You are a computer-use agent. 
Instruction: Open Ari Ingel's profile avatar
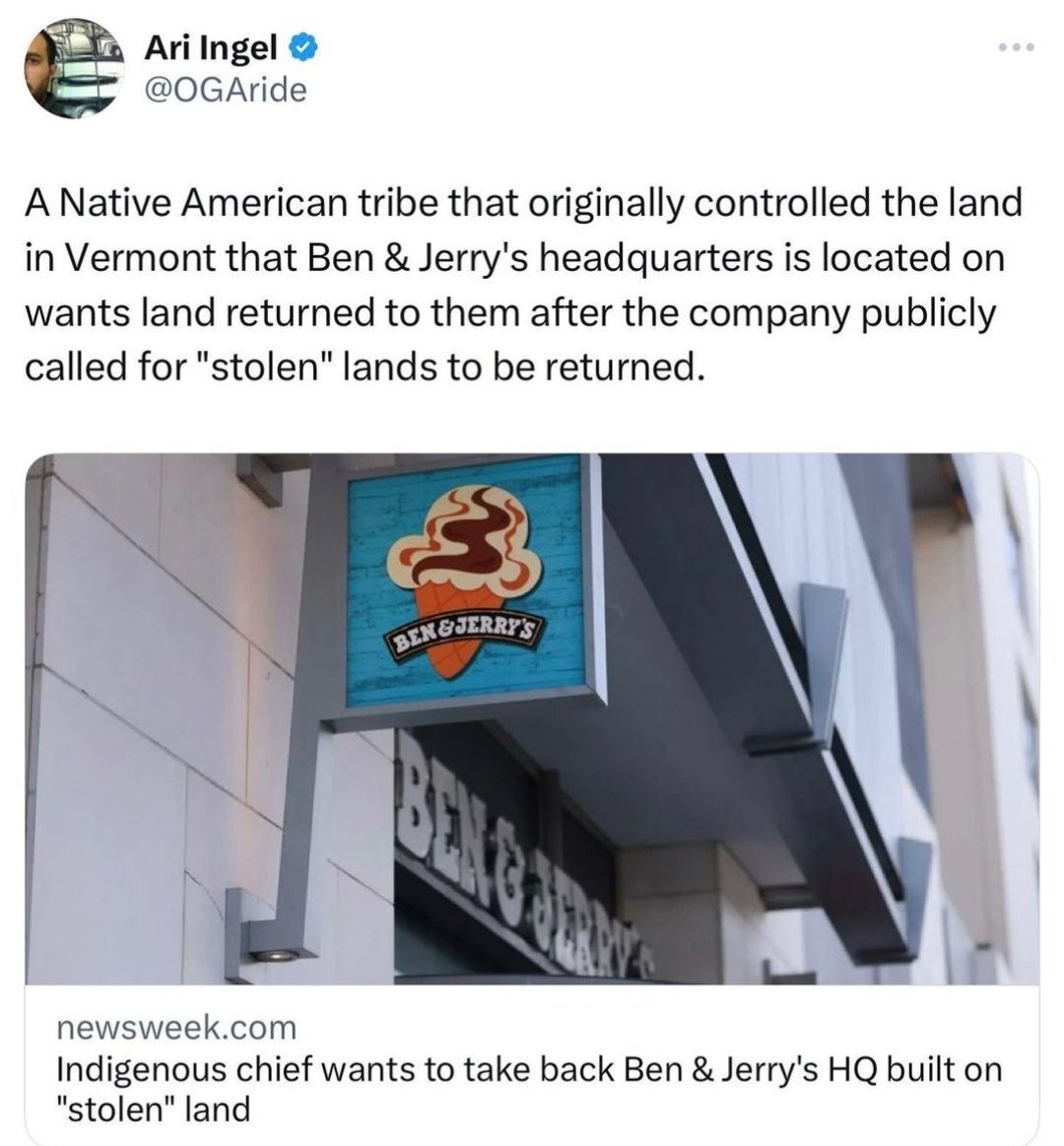click(x=72, y=68)
